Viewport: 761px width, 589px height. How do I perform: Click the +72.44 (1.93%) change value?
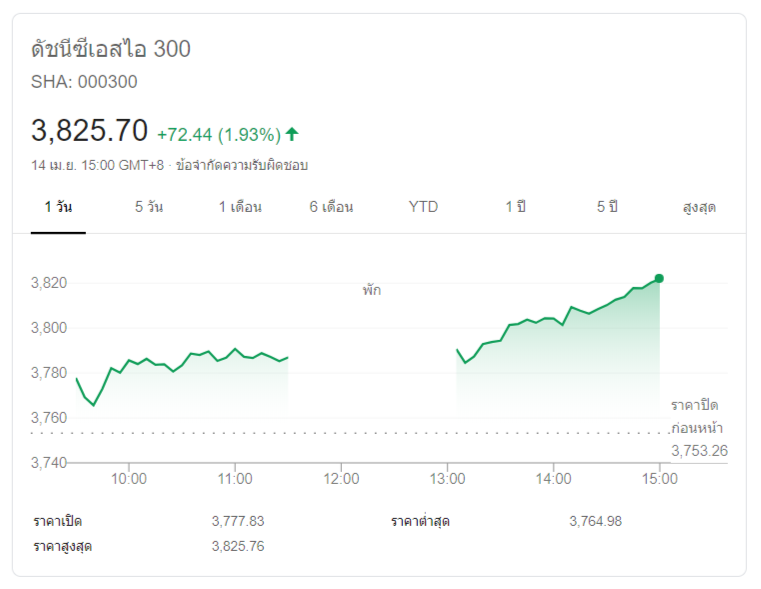[x=219, y=134]
